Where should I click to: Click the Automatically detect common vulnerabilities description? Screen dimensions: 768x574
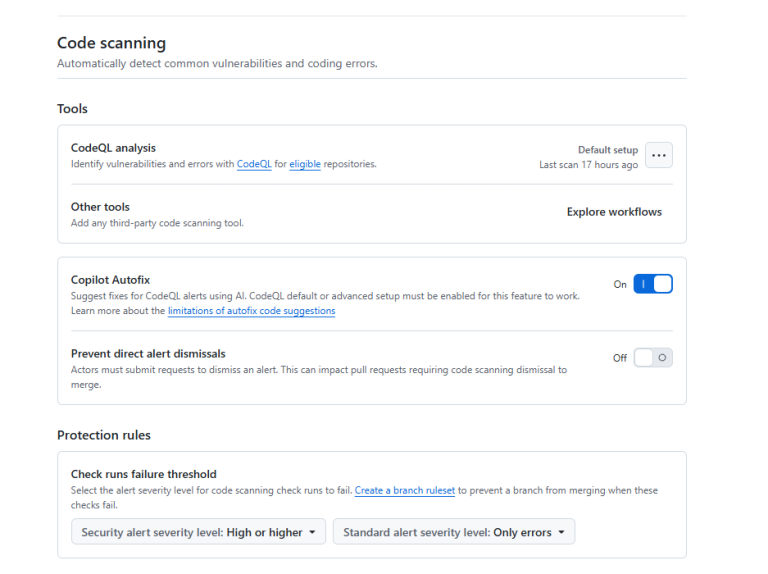coord(217,64)
